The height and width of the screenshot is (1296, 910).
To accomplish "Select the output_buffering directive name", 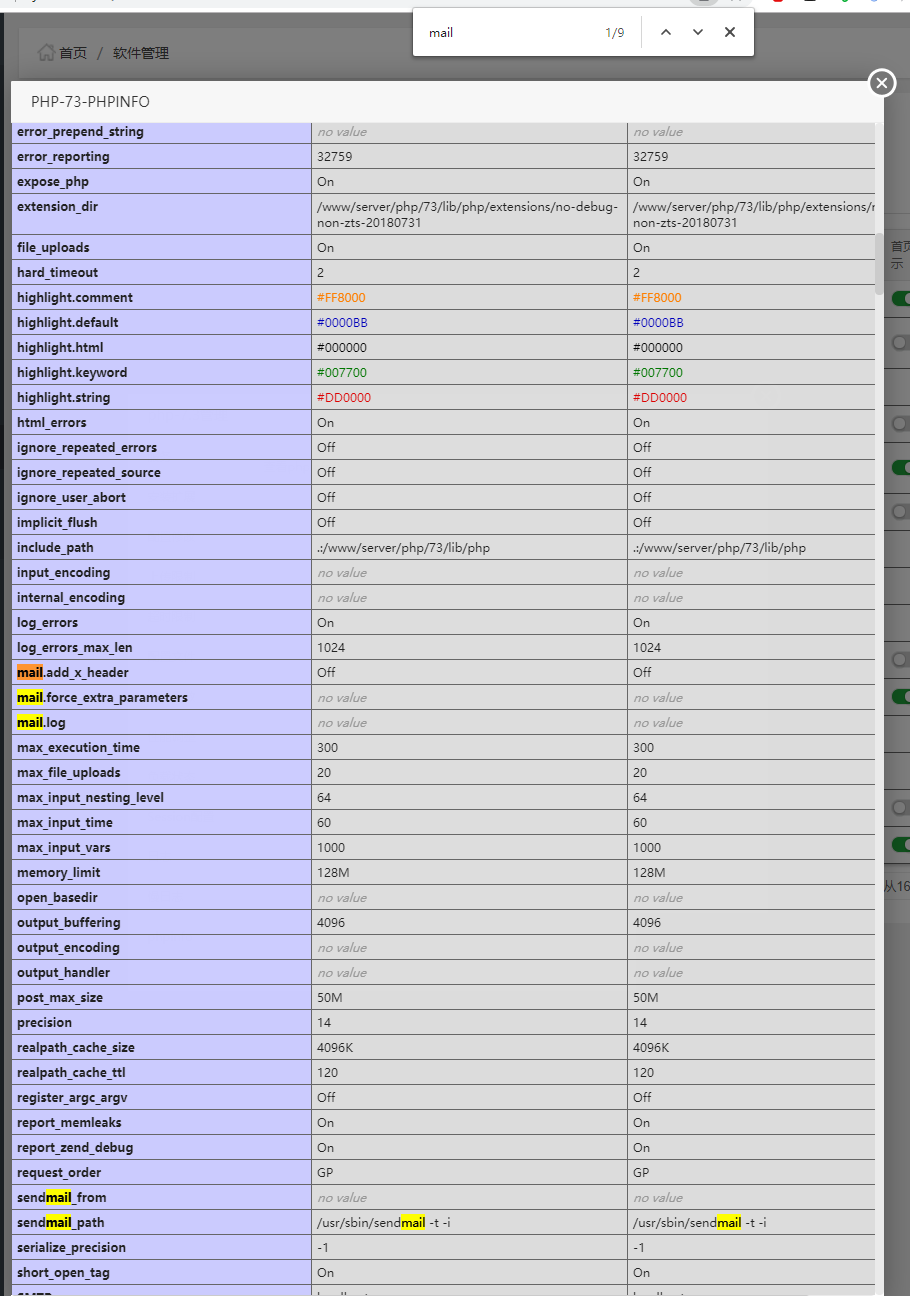I will [69, 922].
